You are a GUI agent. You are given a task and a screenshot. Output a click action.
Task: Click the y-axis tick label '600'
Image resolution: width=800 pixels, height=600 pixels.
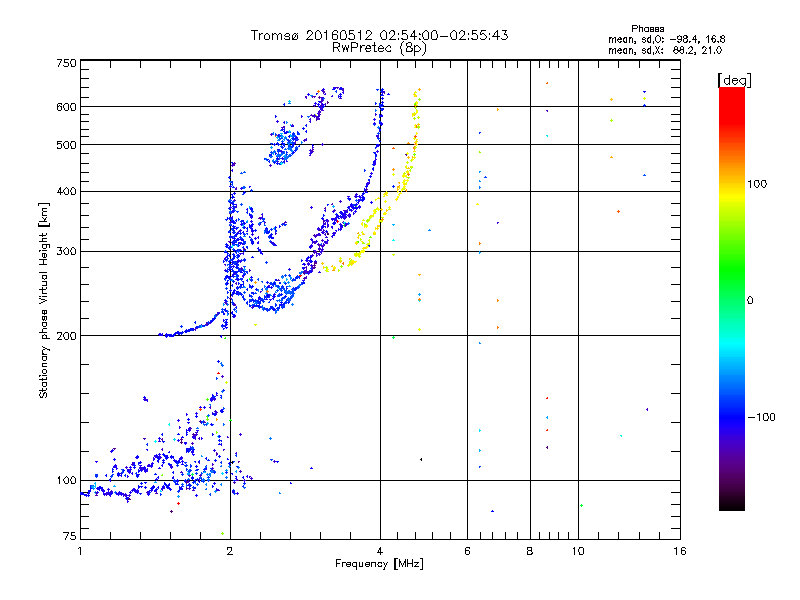66,107
